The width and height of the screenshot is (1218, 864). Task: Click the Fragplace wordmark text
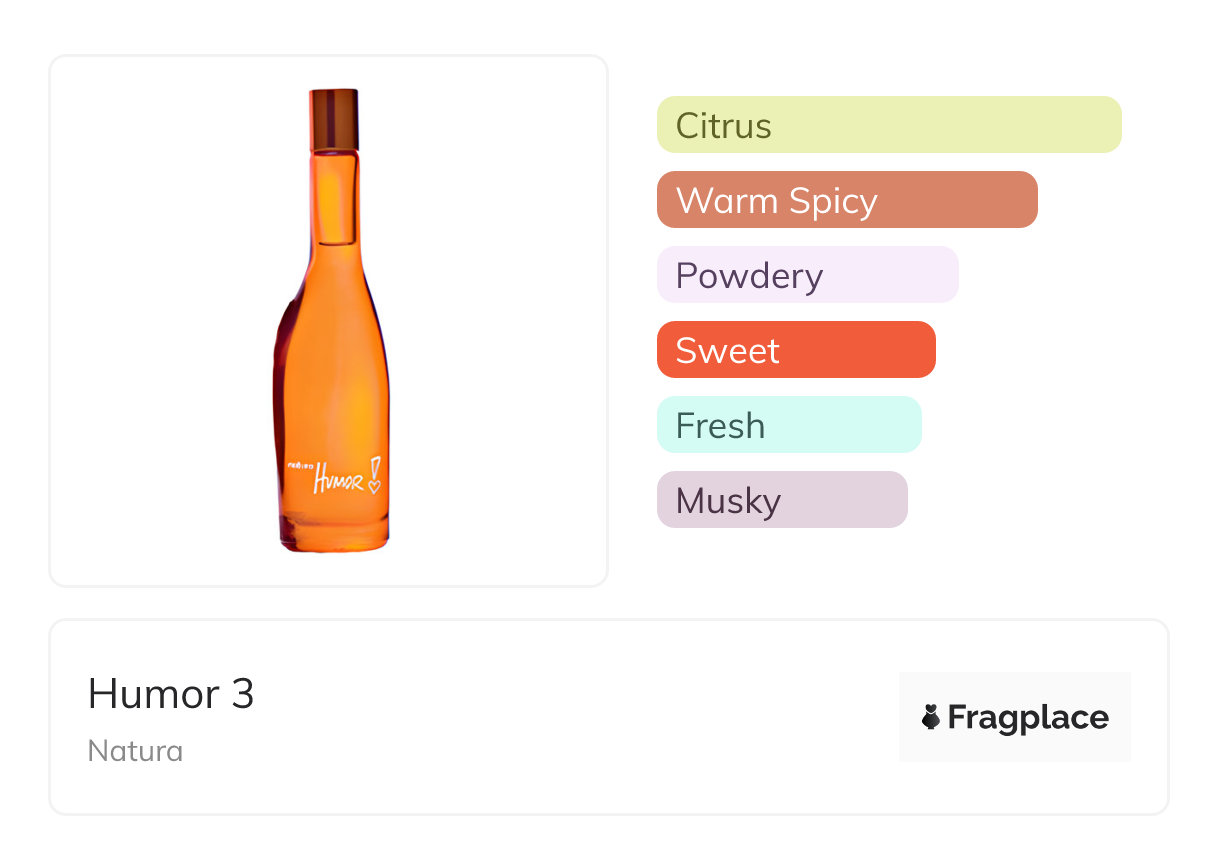pos(1028,717)
